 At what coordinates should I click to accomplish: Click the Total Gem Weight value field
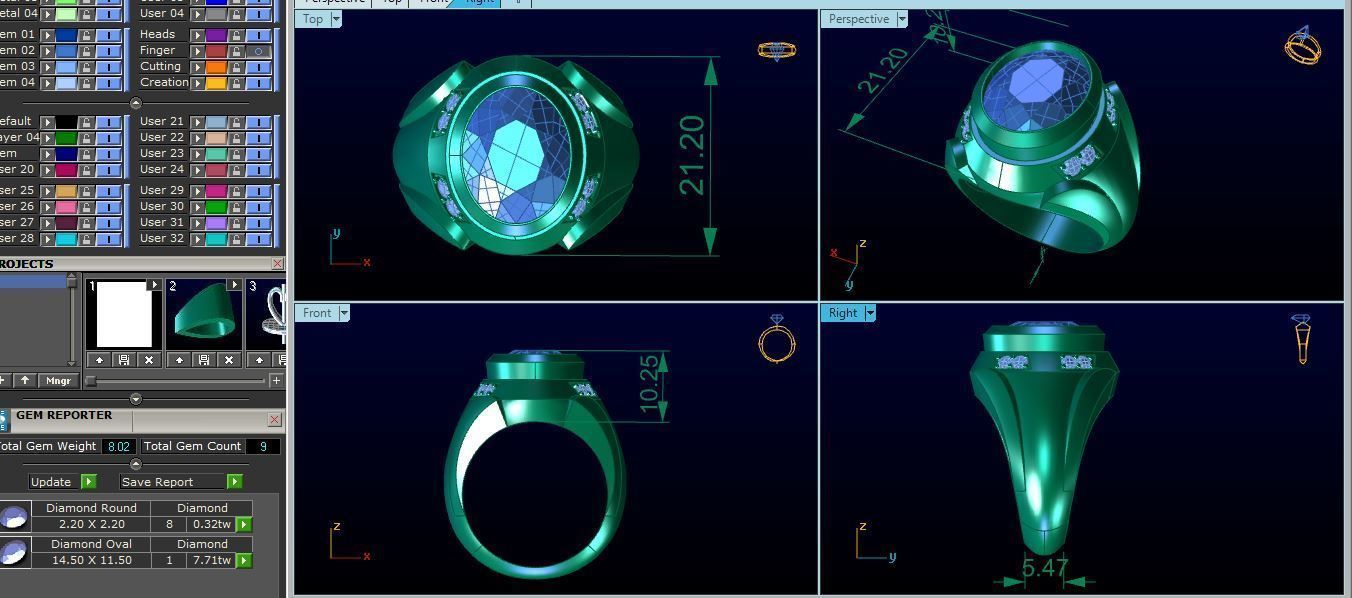(x=119, y=446)
